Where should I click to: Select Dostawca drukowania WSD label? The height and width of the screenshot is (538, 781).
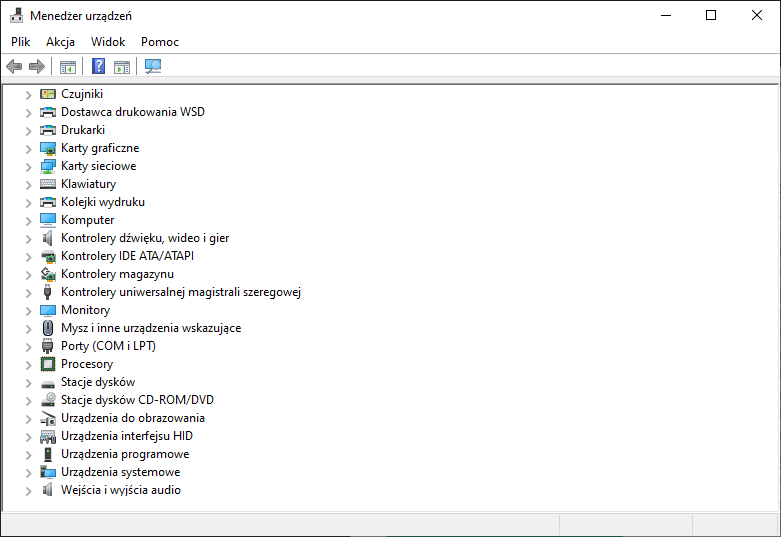click(x=132, y=112)
